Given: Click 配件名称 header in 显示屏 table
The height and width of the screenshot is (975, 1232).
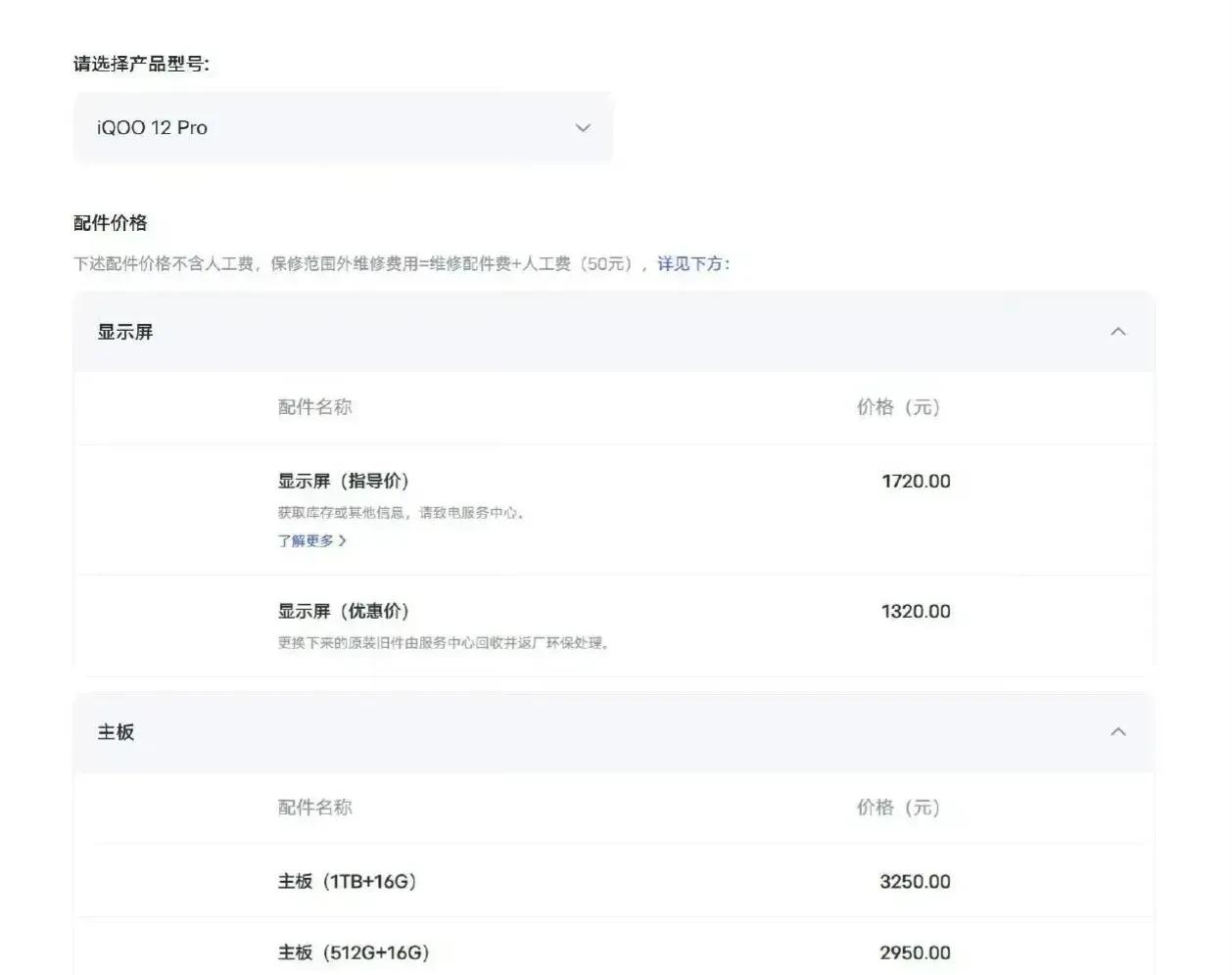Looking at the screenshot, I should 314,407.
